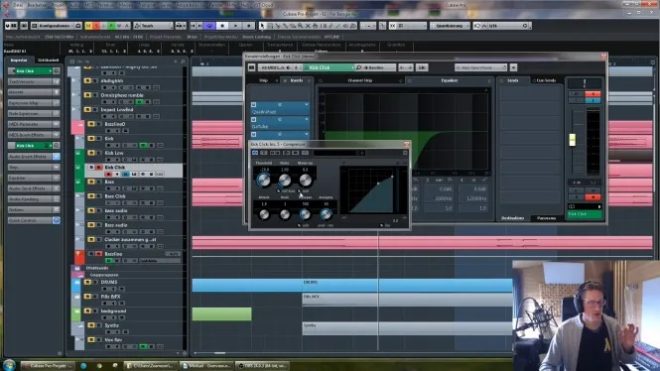Image resolution: width=660 pixels, height=371 pixels.
Task: Click the channel settings volume fader handle
Action: click(x=572, y=140)
